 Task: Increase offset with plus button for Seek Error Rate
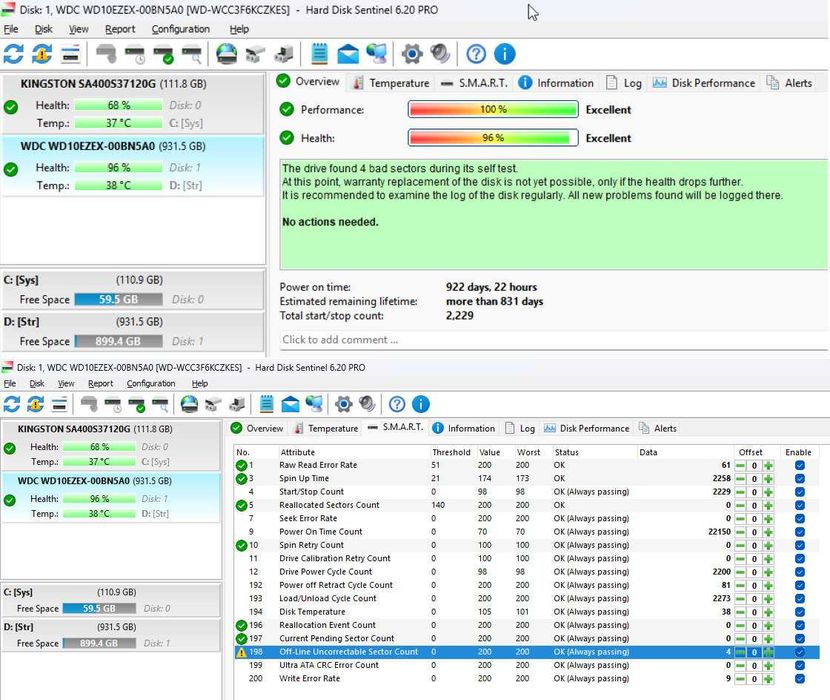click(x=768, y=519)
